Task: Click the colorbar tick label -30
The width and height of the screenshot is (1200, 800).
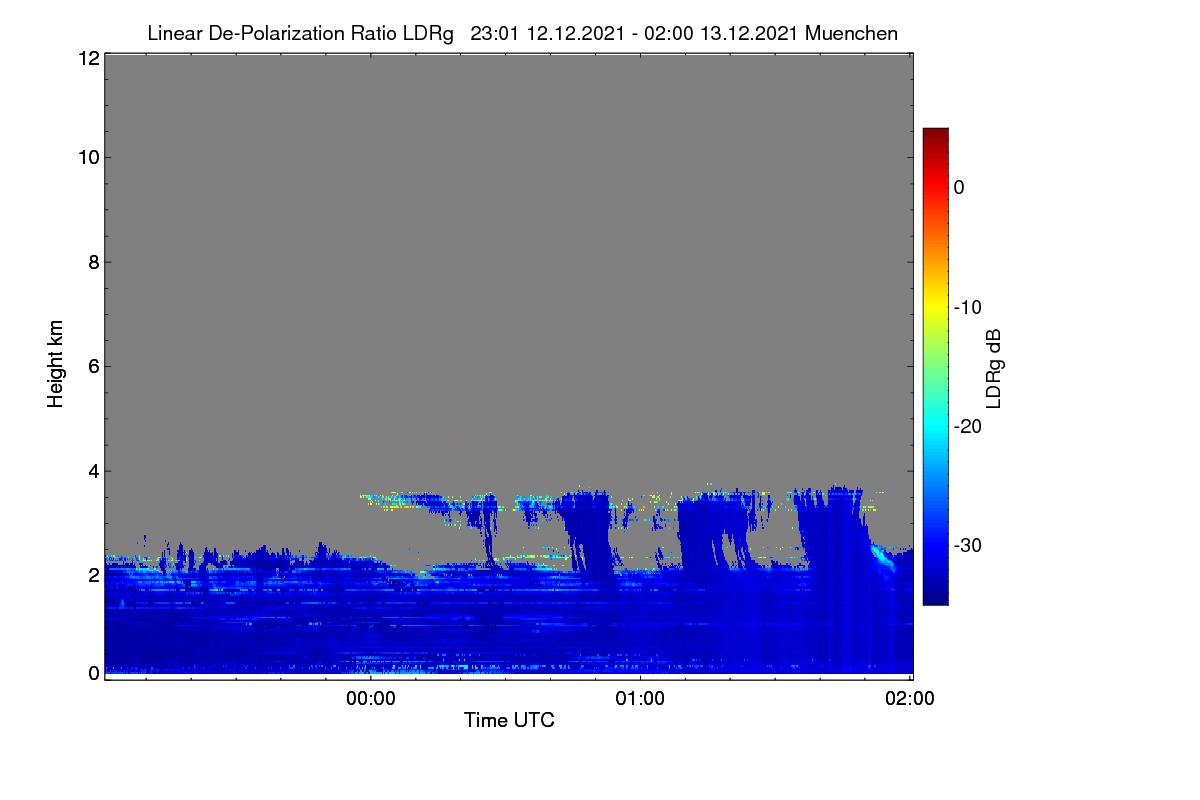Action: pos(969,546)
